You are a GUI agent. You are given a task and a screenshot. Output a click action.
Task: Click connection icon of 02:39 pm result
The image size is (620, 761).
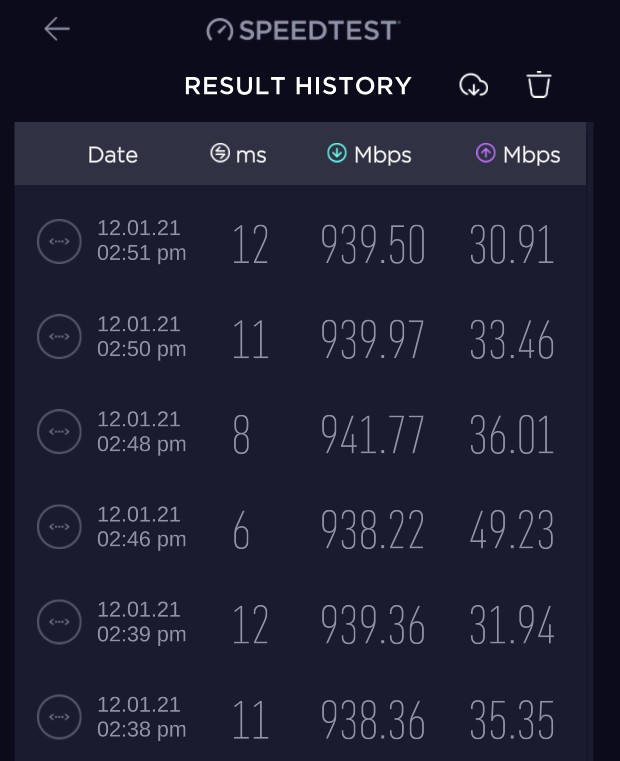tap(59, 622)
